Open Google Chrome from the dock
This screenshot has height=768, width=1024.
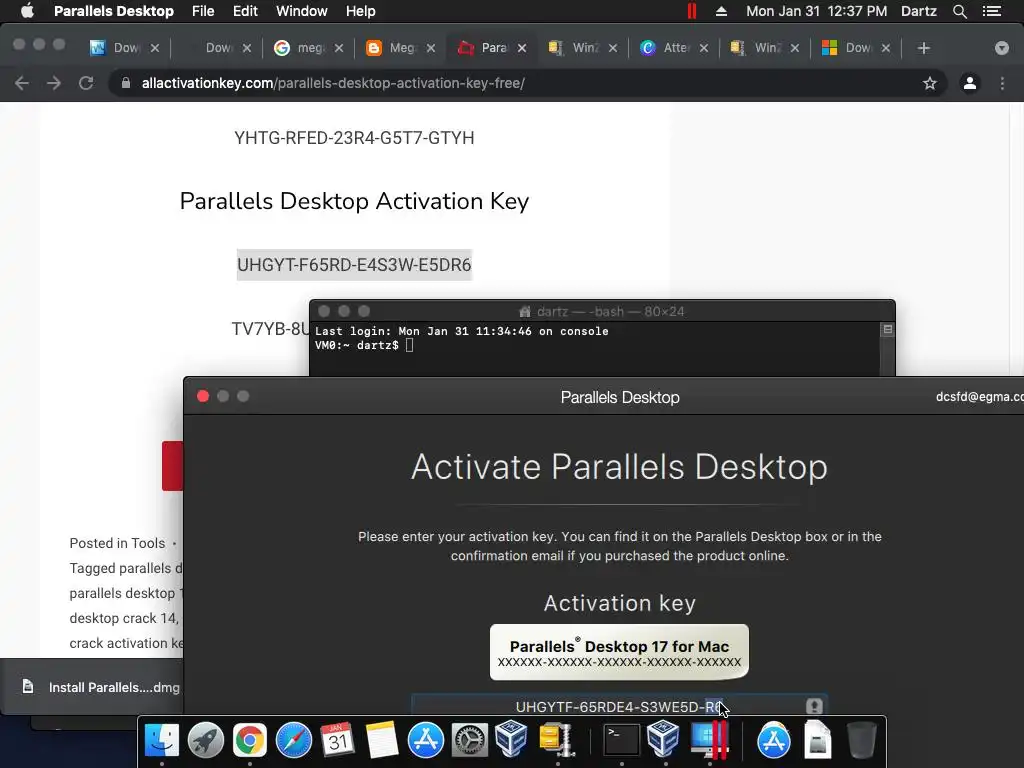tap(249, 741)
